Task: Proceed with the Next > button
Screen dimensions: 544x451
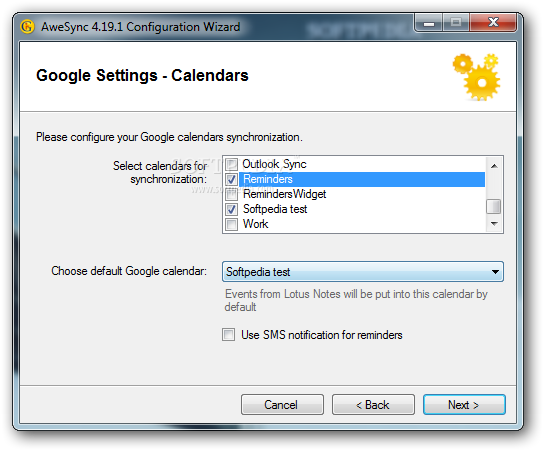Action: pos(464,405)
